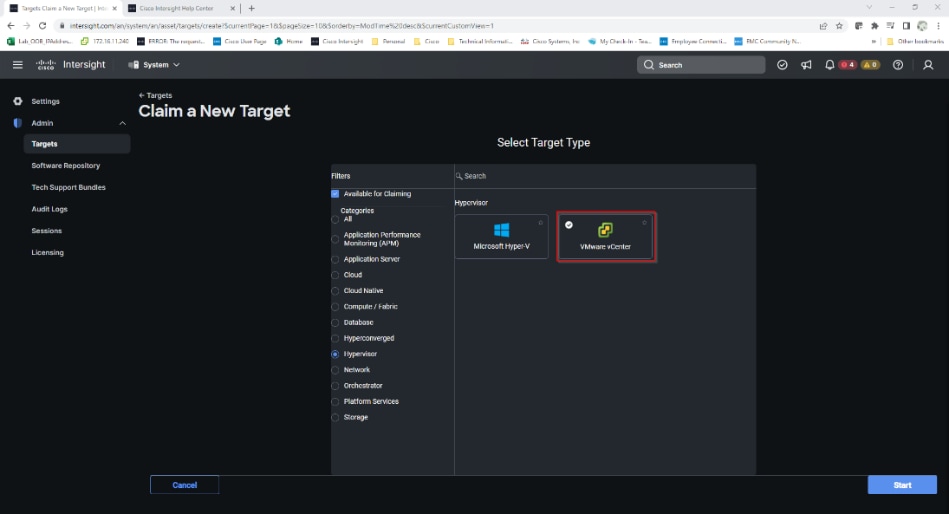Open the tasks checkmark icon in header
Viewport: 949px width, 514px height.
point(782,65)
